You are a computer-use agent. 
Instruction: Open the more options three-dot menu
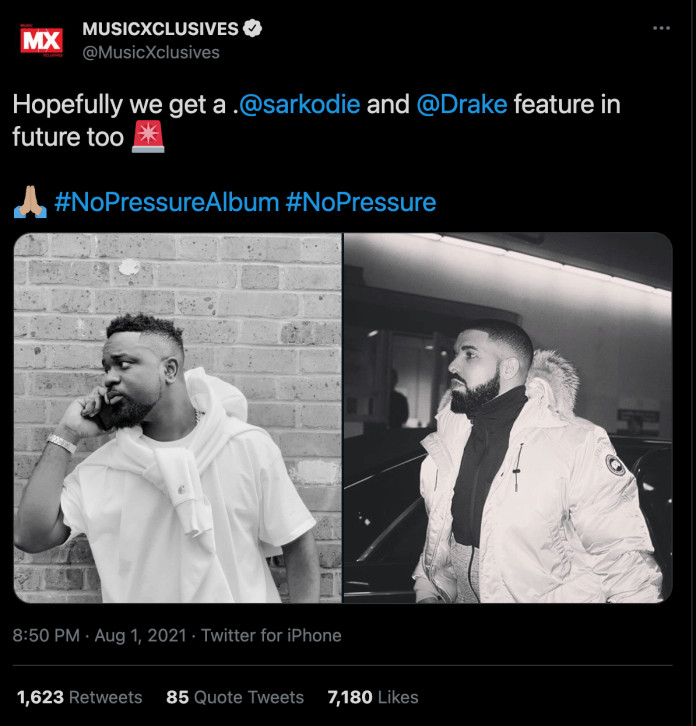661,28
